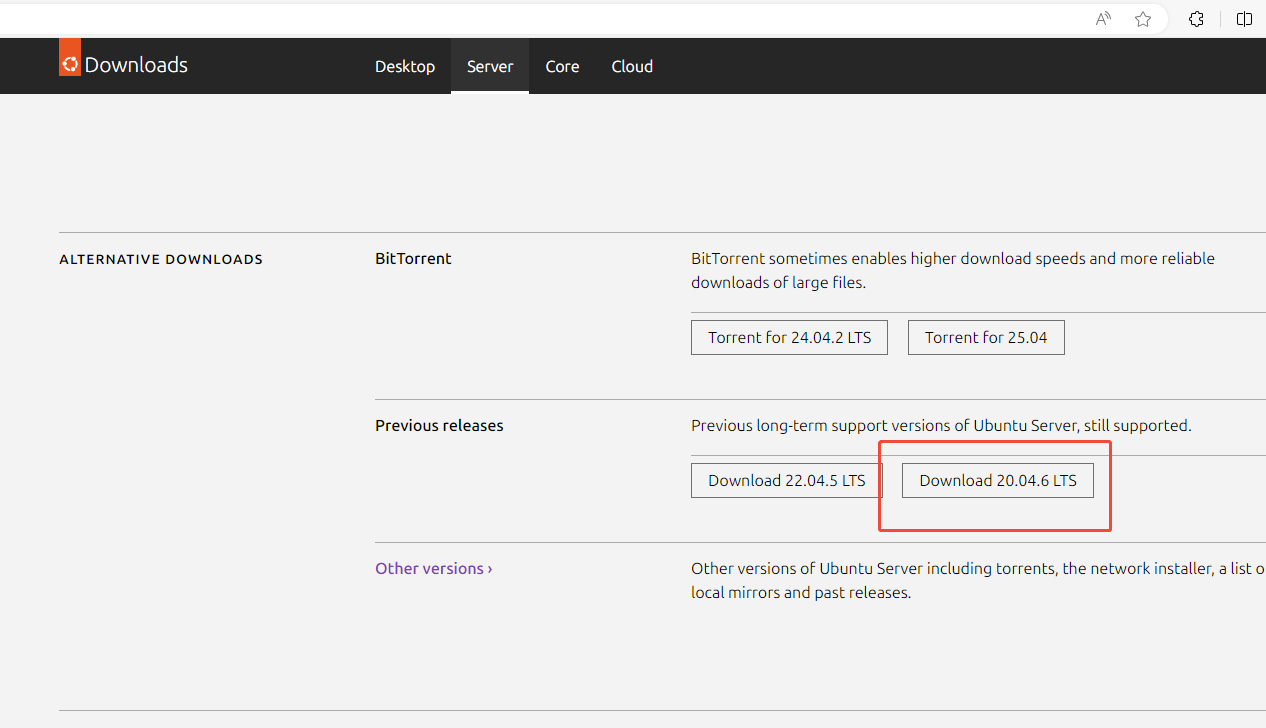This screenshot has height=728, width=1266.
Task: Open the Other versions link
Action: pyautogui.click(x=433, y=568)
